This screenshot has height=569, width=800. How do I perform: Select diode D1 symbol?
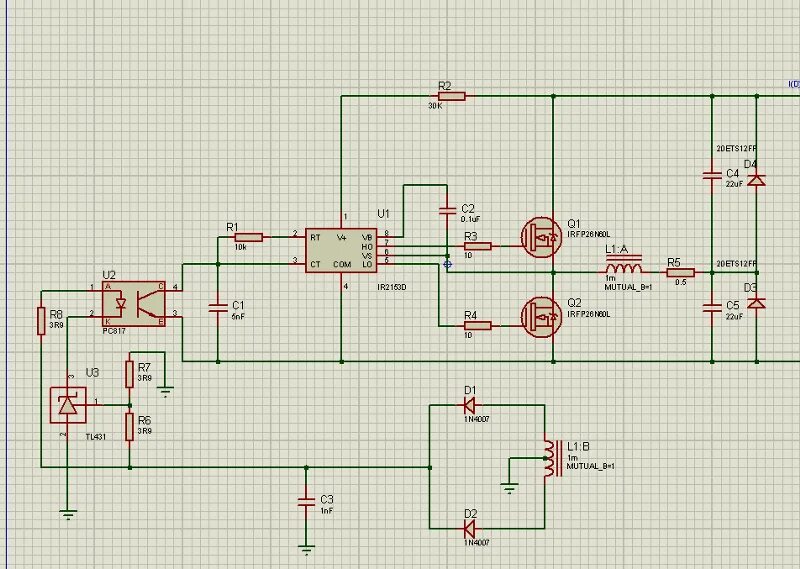pyautogui.click(x=470, y=405)
